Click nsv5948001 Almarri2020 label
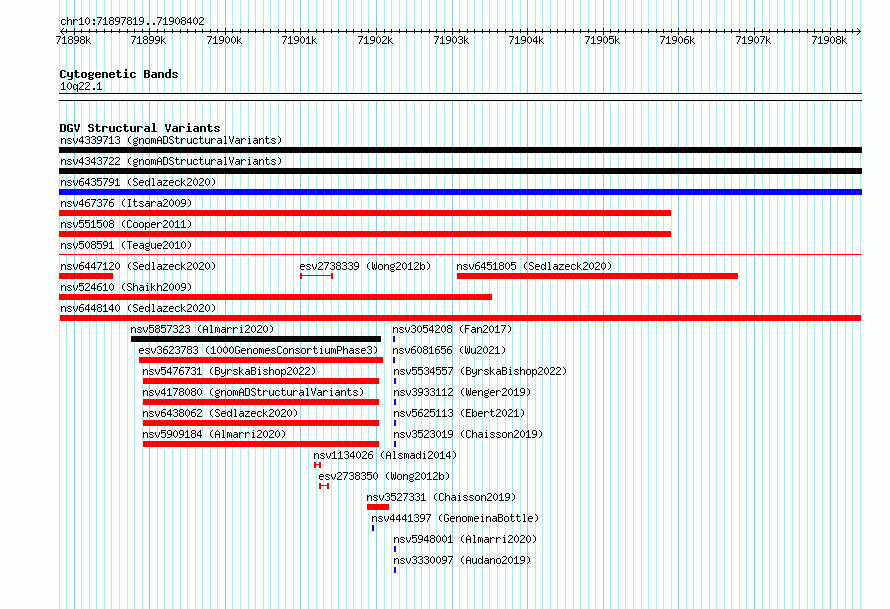 click(x=465, y=539)
